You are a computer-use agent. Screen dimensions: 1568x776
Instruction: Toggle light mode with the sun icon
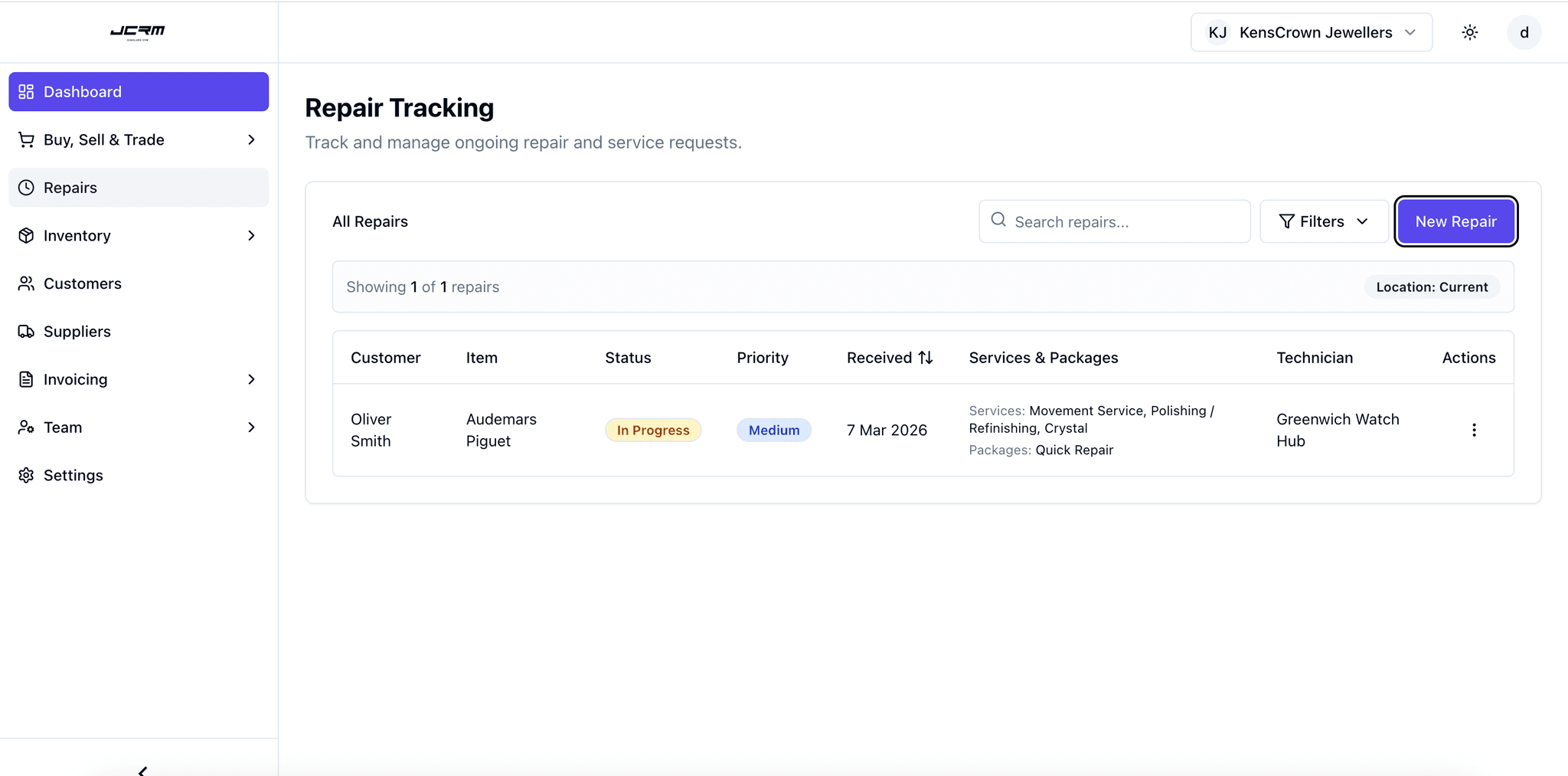pos(1470,32)
